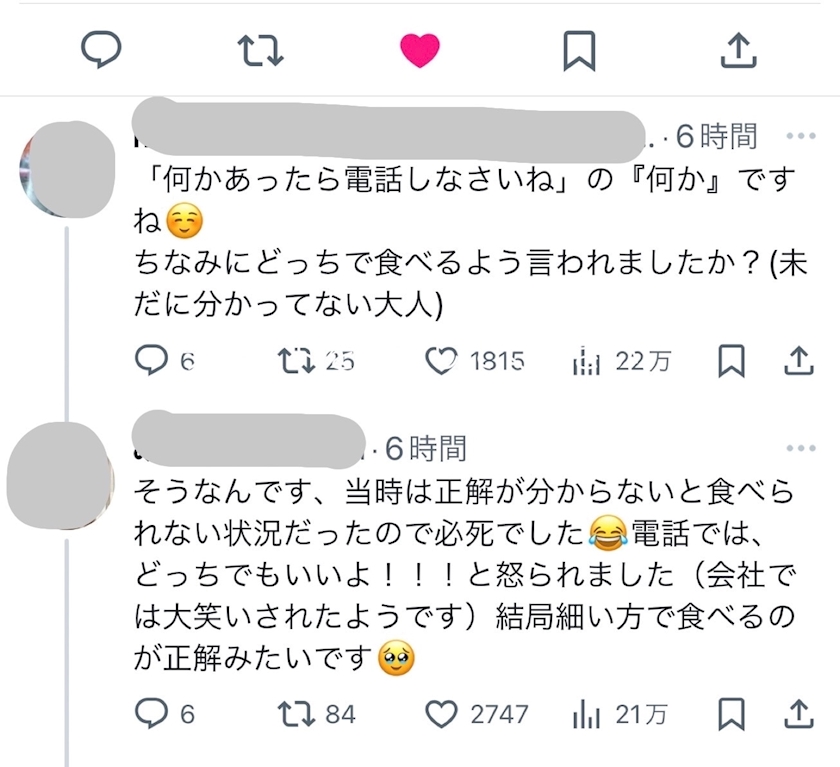Open more options on second reply
Image resolution: width=840 pixels, height=767 pixels.
coord(801,447)
